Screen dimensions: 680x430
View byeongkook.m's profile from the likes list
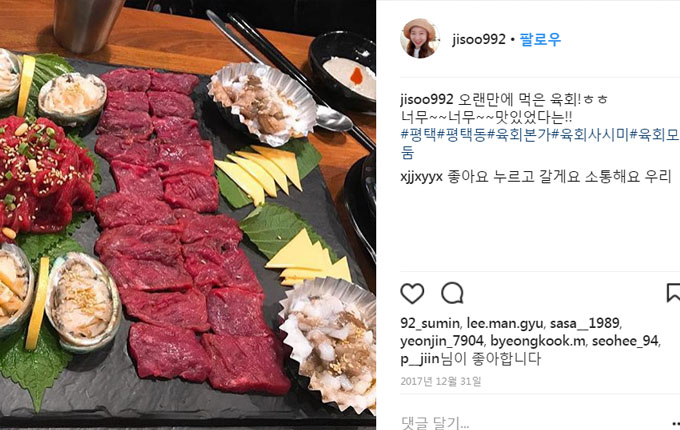(538, 342)
